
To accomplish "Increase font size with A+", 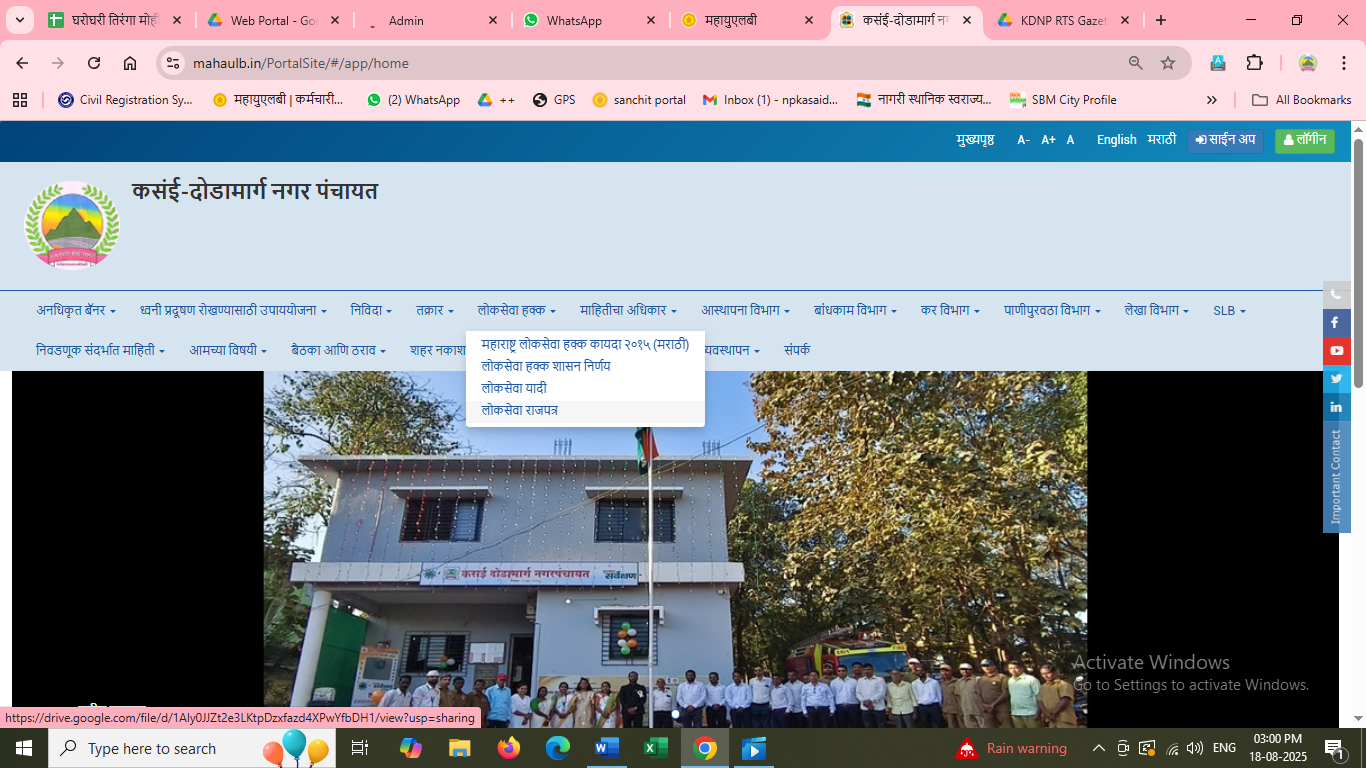I will pyautogui.click(x=1048, y=140).
